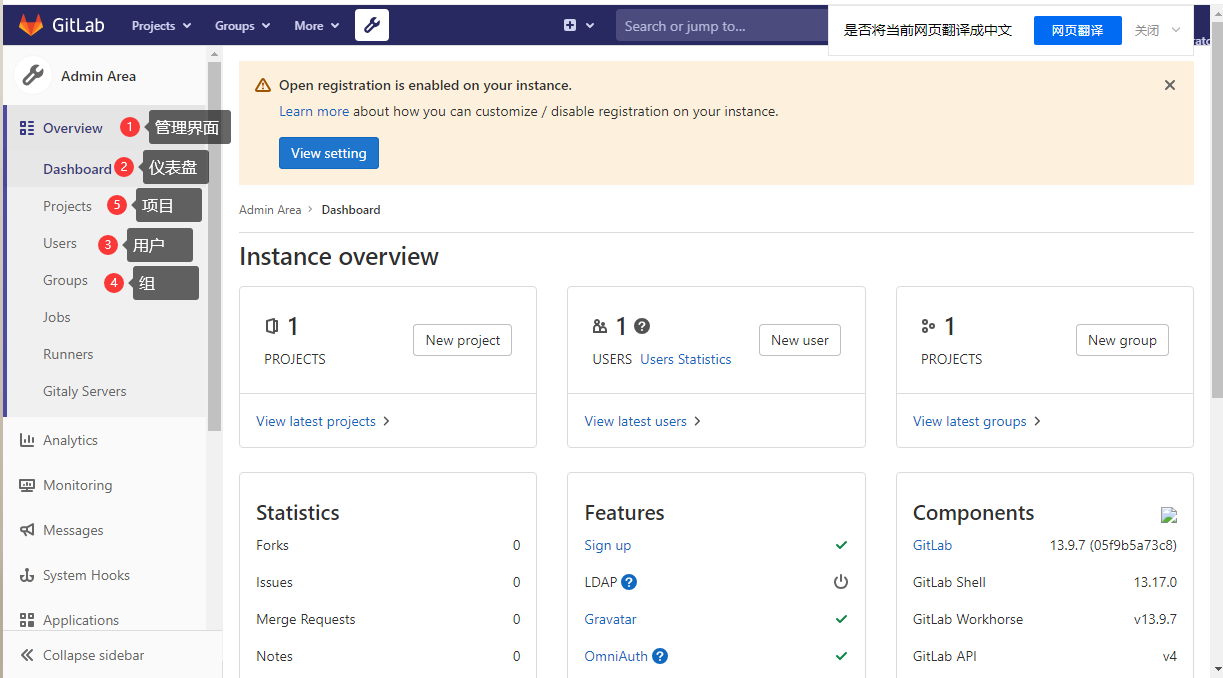Click the Applications grid icon
Viewport: 1223px width, 678px height.
point(27,620)
